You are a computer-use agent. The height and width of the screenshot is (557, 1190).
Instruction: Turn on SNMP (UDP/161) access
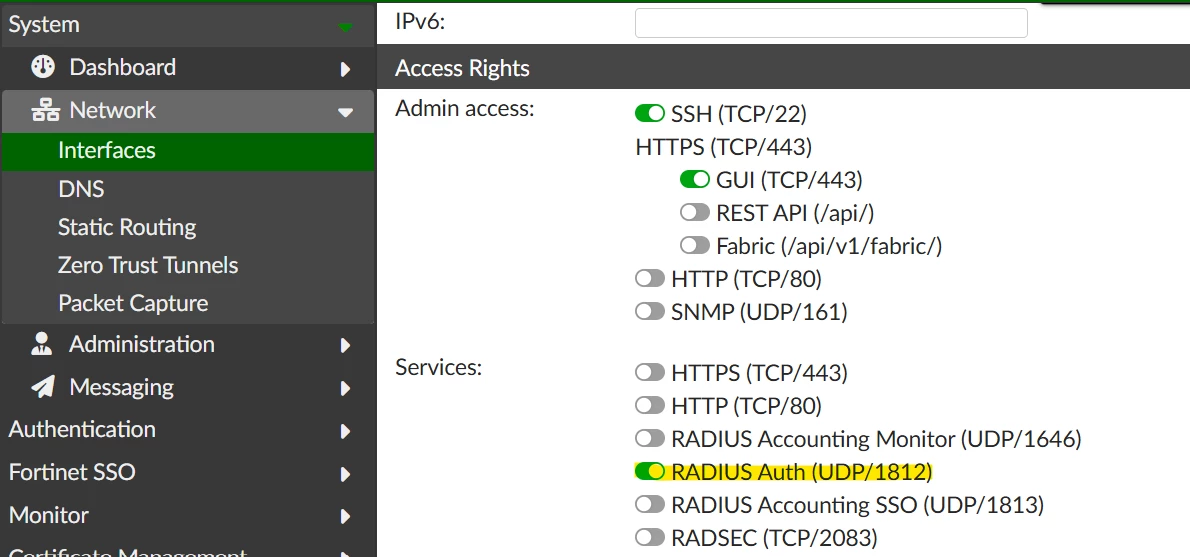[x=650, y=311]
